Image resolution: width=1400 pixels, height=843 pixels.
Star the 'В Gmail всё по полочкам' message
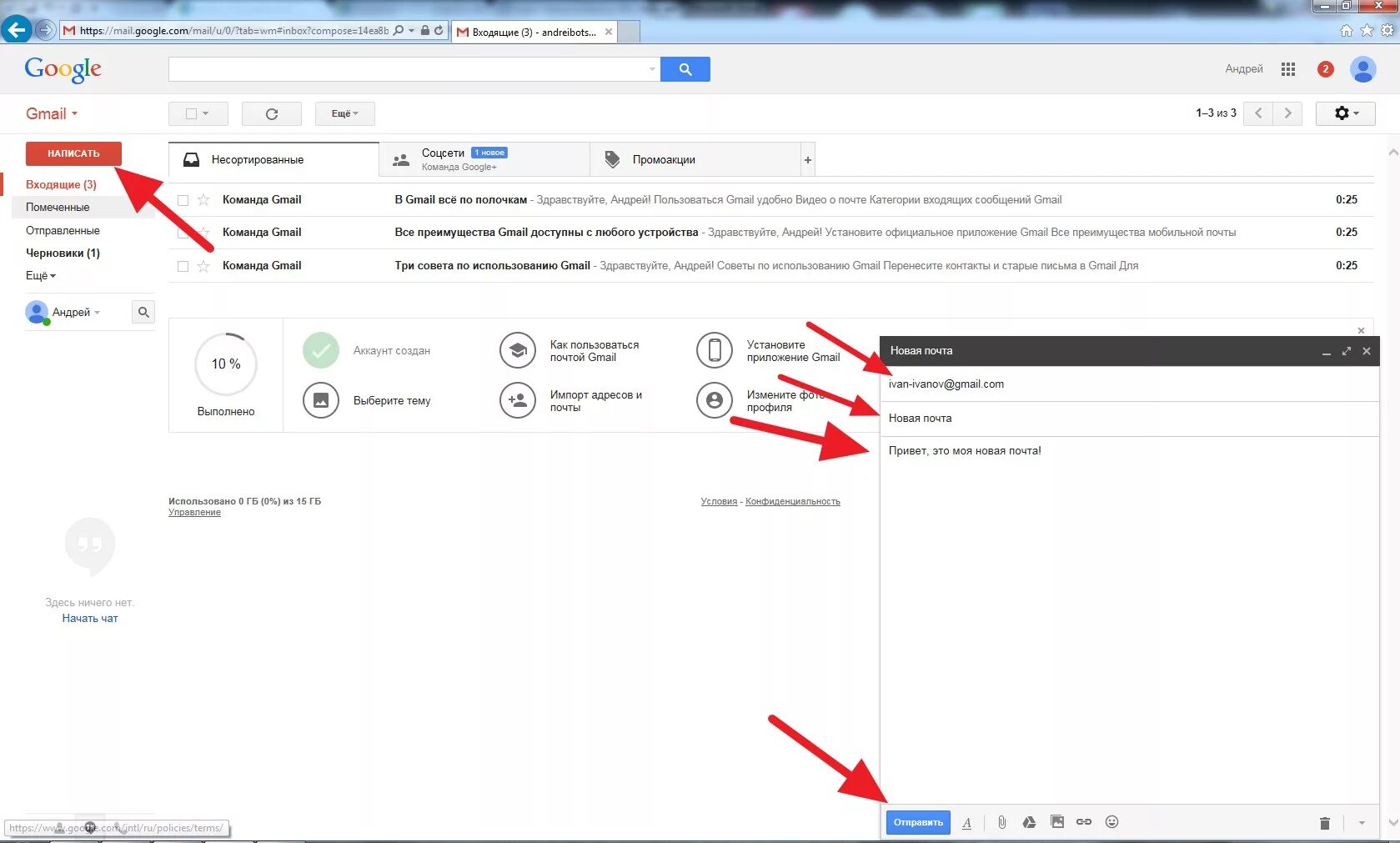point(203,200)
